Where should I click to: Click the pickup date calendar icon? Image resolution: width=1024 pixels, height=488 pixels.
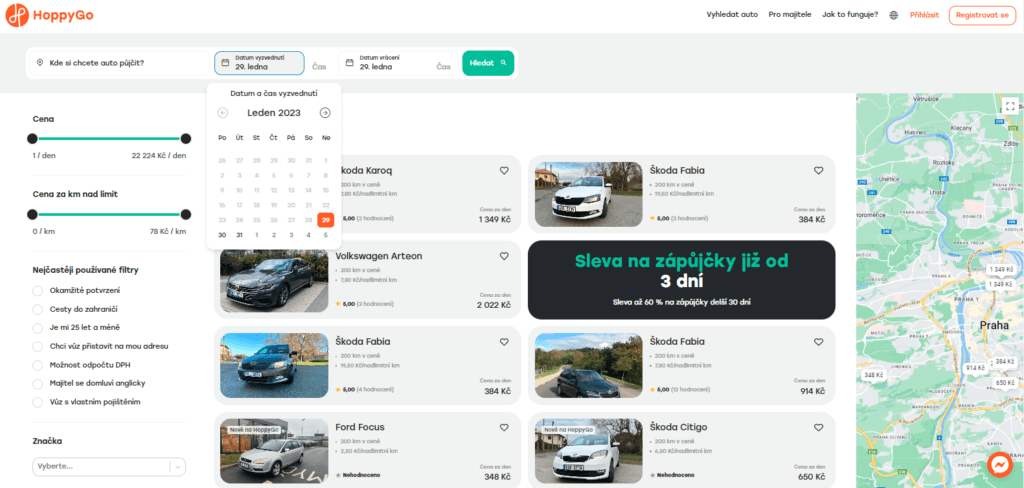click(225, 63)
